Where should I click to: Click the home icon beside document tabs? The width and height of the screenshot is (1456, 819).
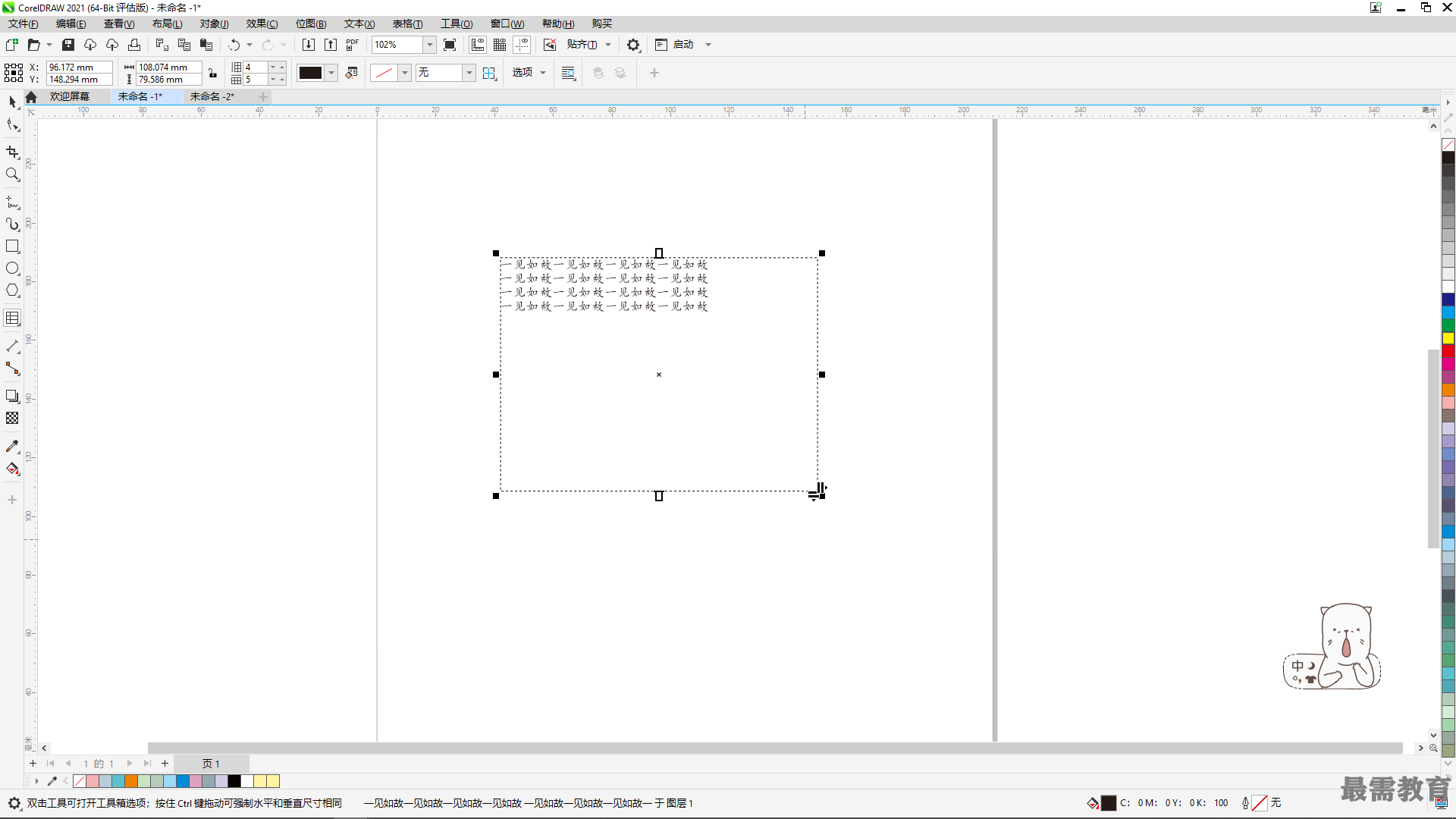click(x=31, y=97)
